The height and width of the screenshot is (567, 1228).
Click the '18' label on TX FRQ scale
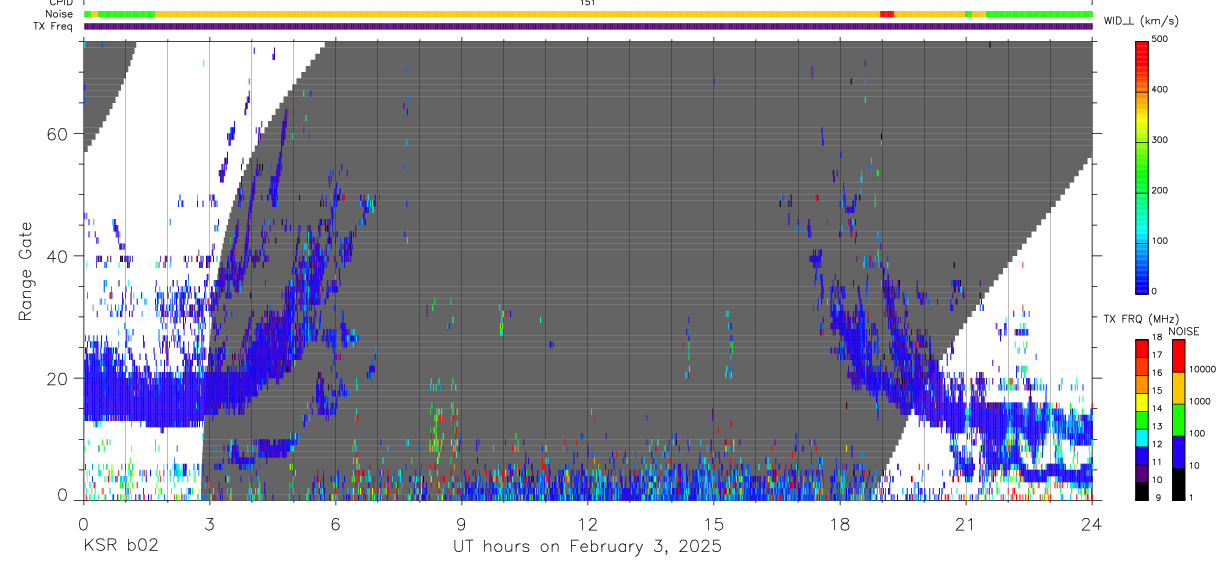(1158, 338)
